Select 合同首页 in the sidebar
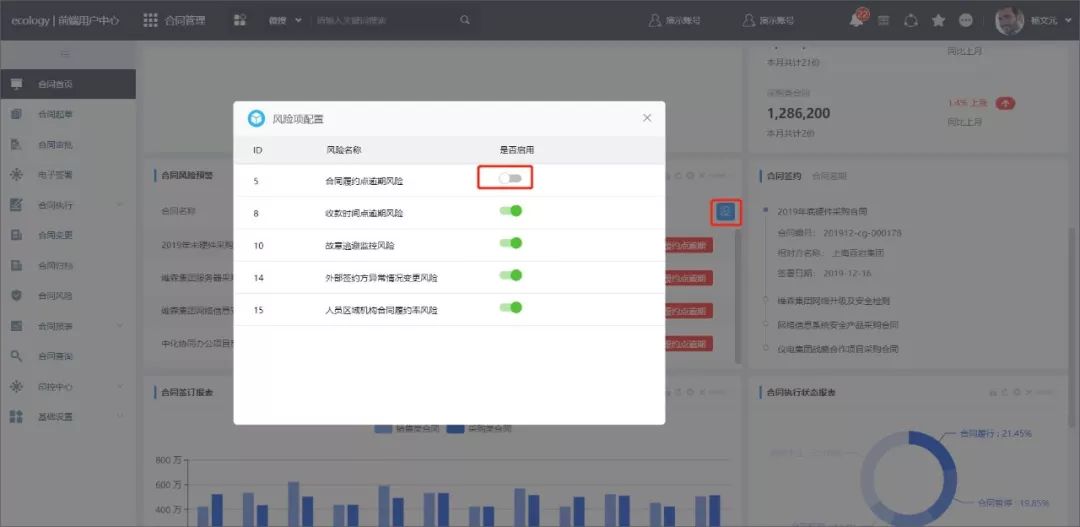Viewport: 1080px width, 527px height. (68, 84)
